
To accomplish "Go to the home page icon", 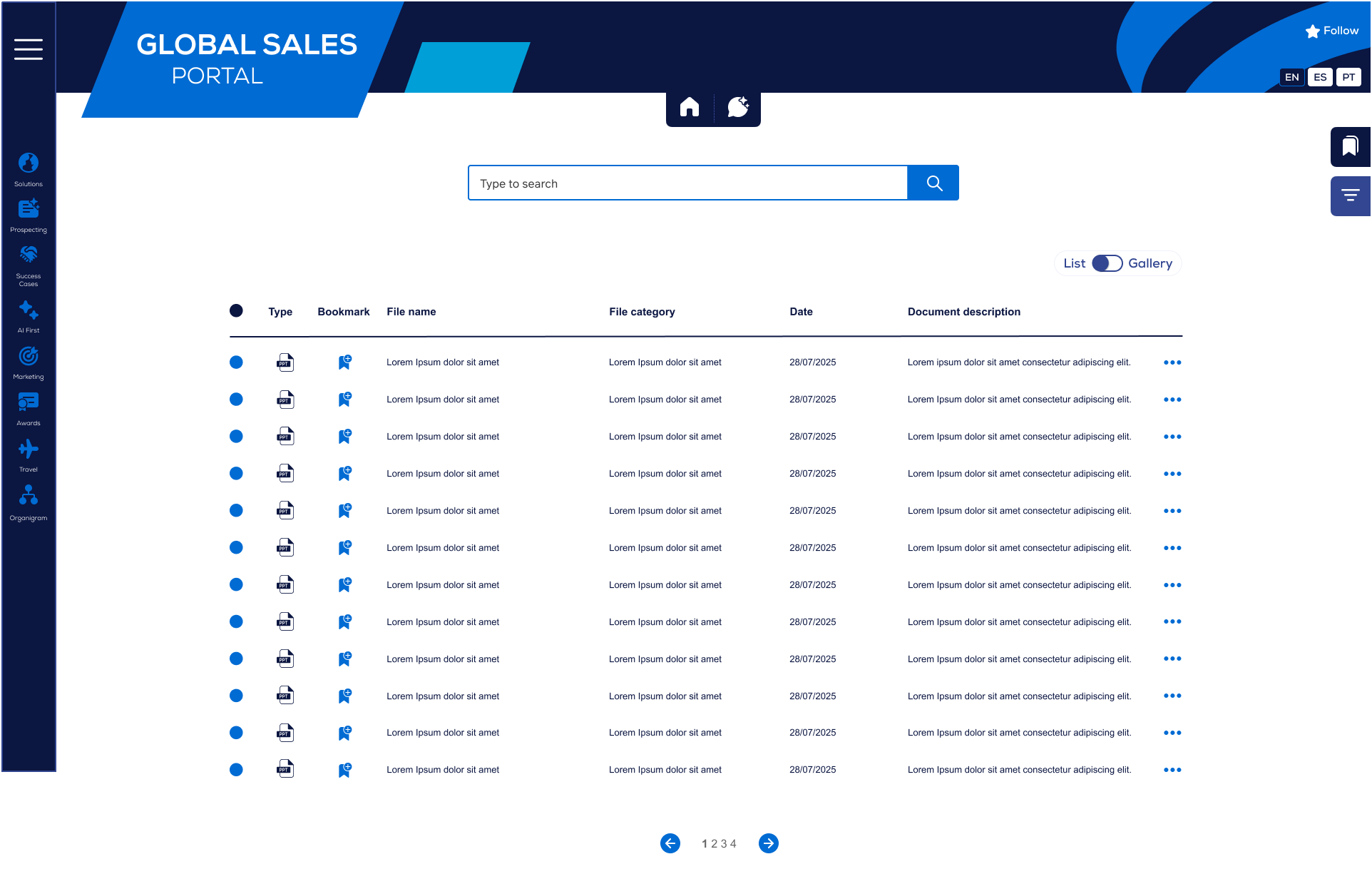I will [x=690, y=107].
